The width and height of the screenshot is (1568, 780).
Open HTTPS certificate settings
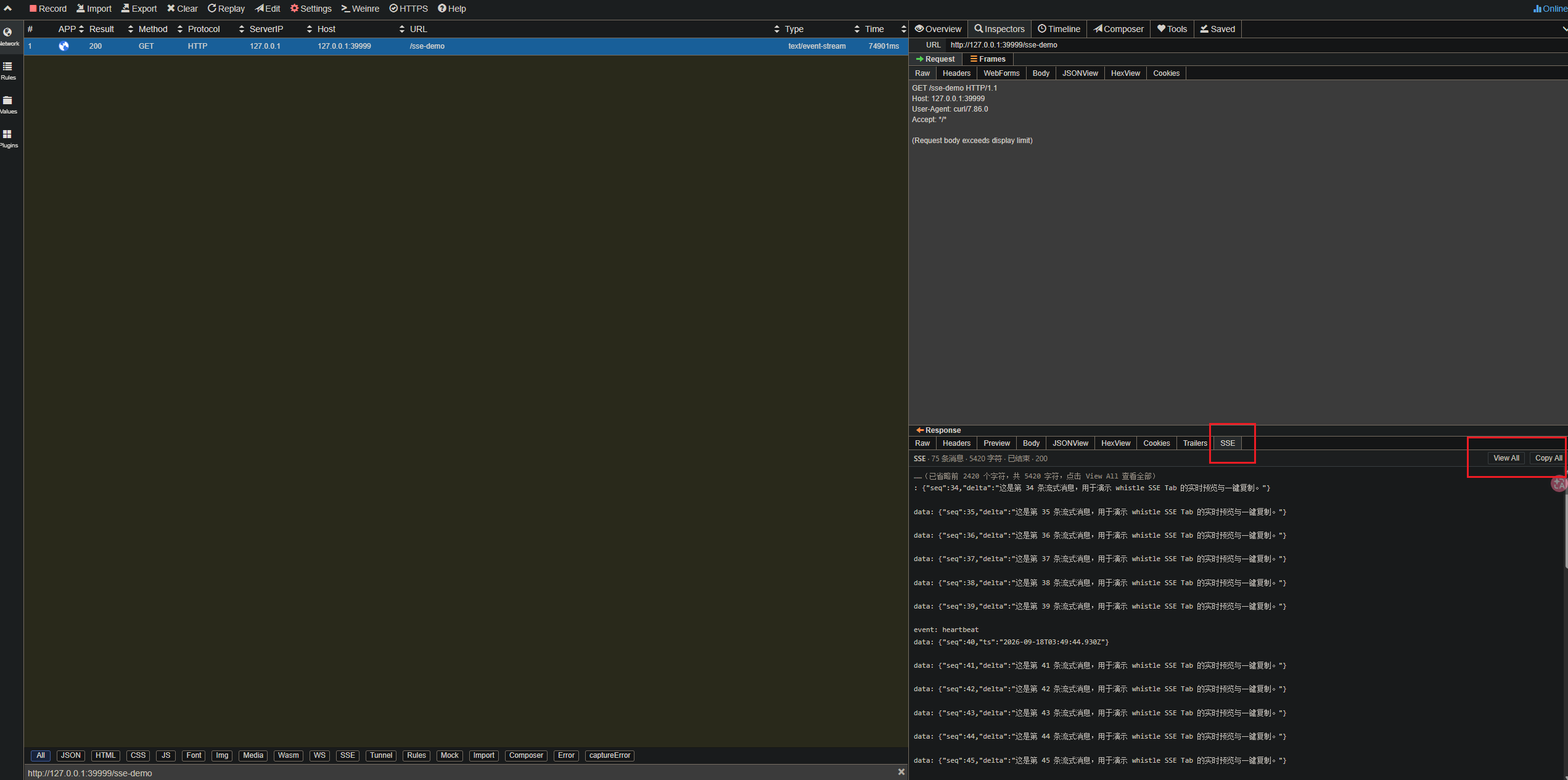(409, 9)
